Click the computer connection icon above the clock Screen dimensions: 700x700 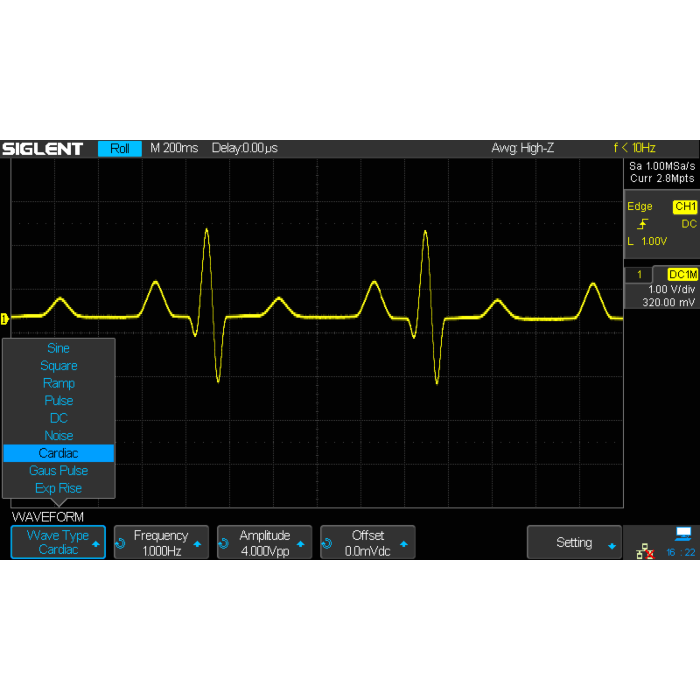pyautogui.click(x=683, y=533)
